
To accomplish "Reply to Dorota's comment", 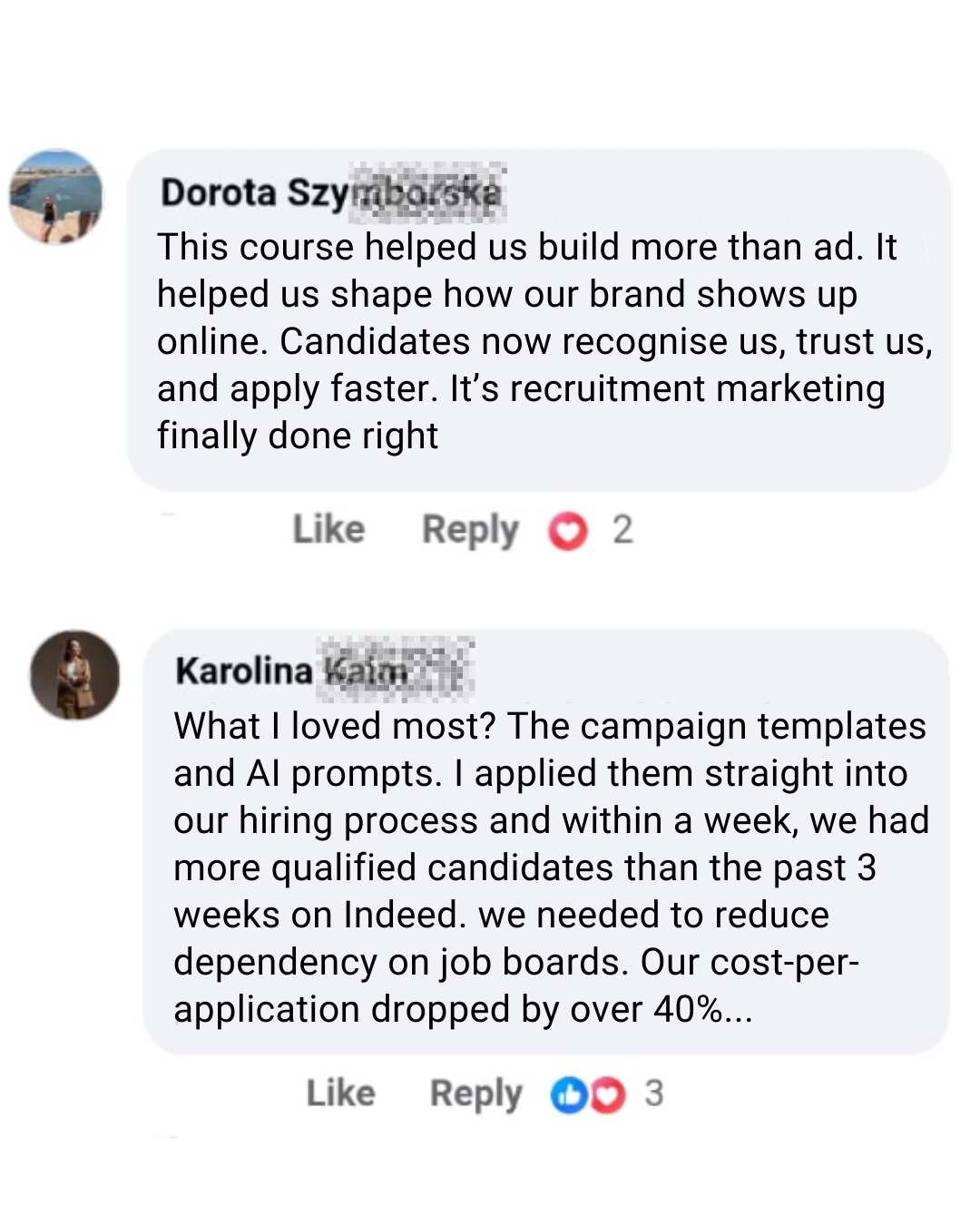I will 470,530.
